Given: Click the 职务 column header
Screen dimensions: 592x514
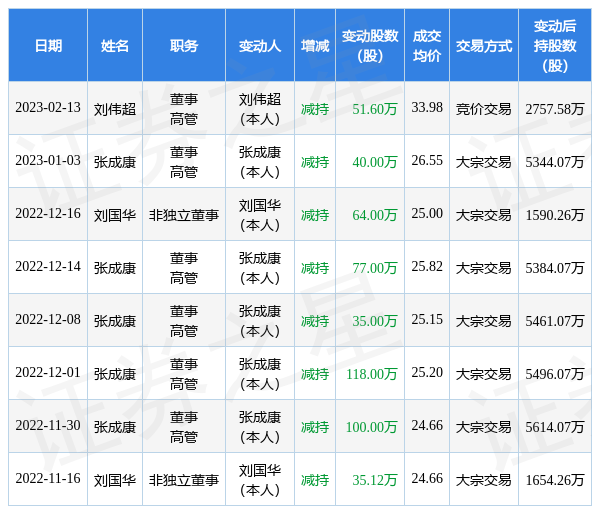Looking at the screenshot, I should tap(184, 46).
